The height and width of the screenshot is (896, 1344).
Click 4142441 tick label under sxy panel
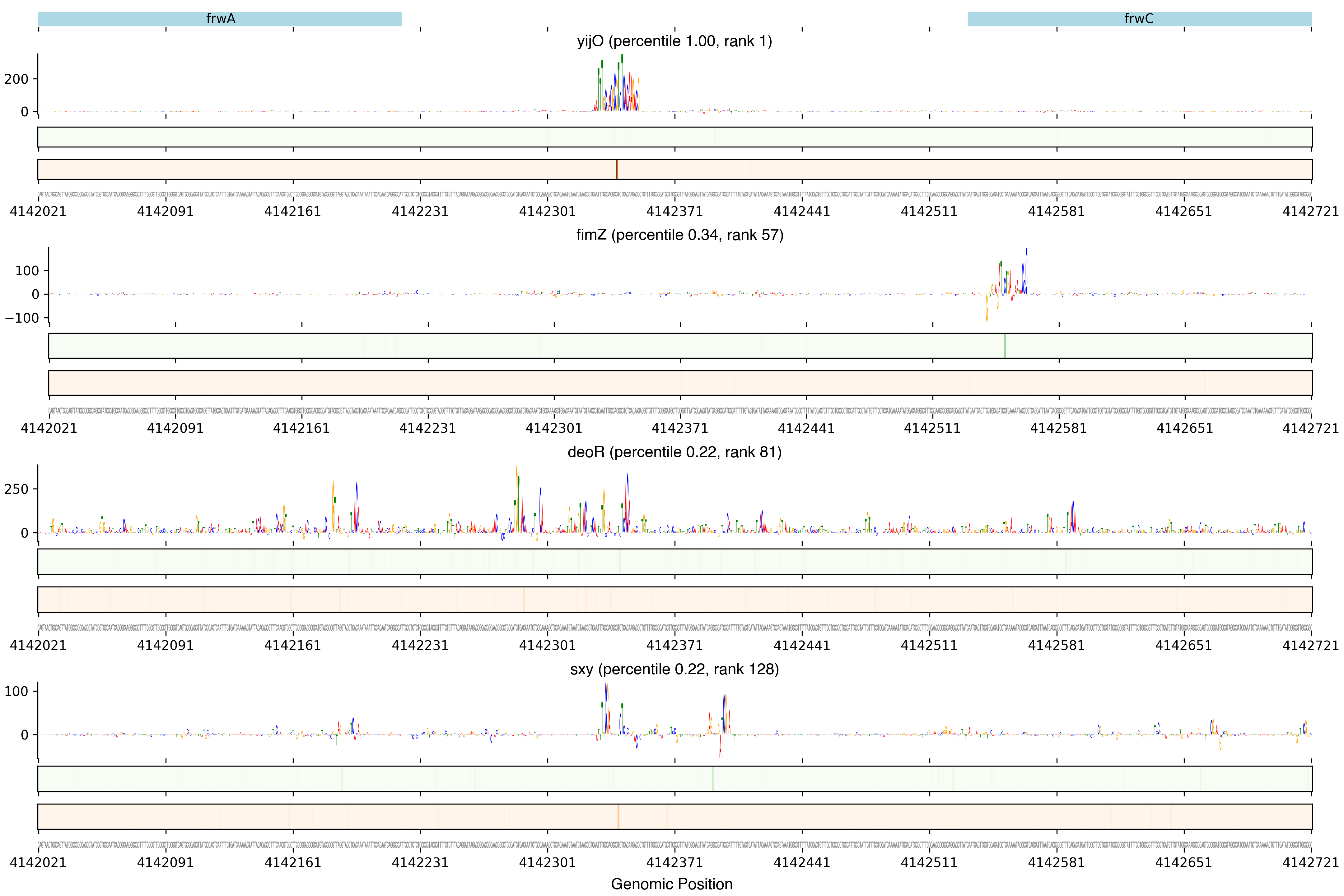802,862
